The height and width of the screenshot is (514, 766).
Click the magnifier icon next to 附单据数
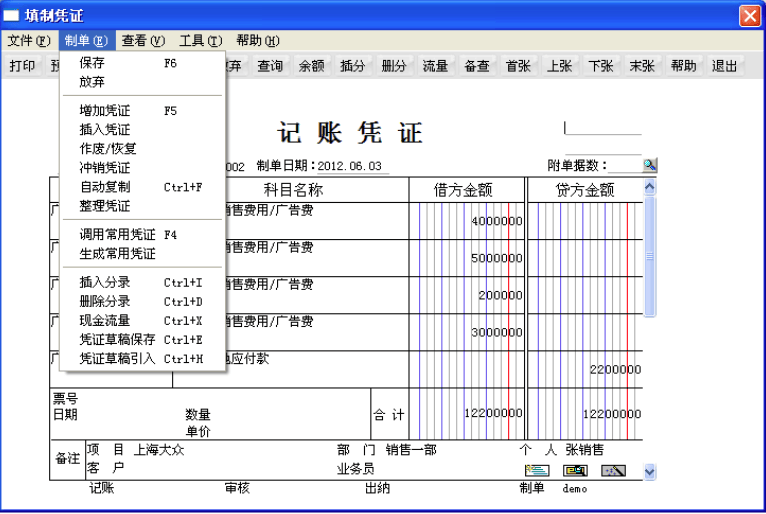(x=650, y=165)
